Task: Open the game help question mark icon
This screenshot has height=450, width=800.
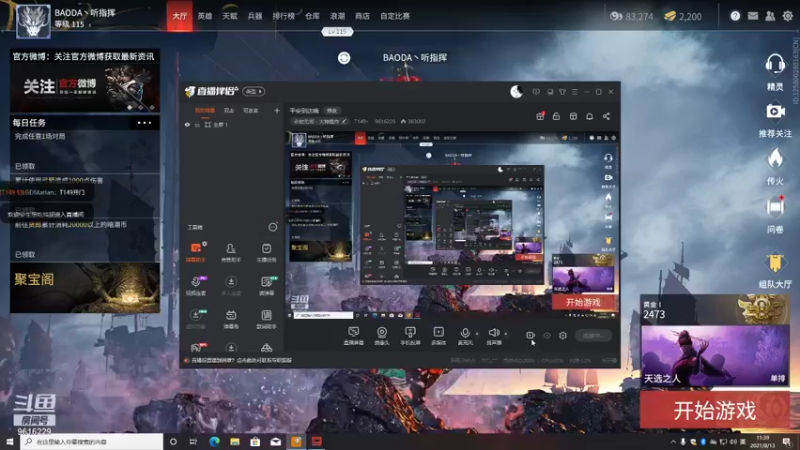Action: [735, 16]
